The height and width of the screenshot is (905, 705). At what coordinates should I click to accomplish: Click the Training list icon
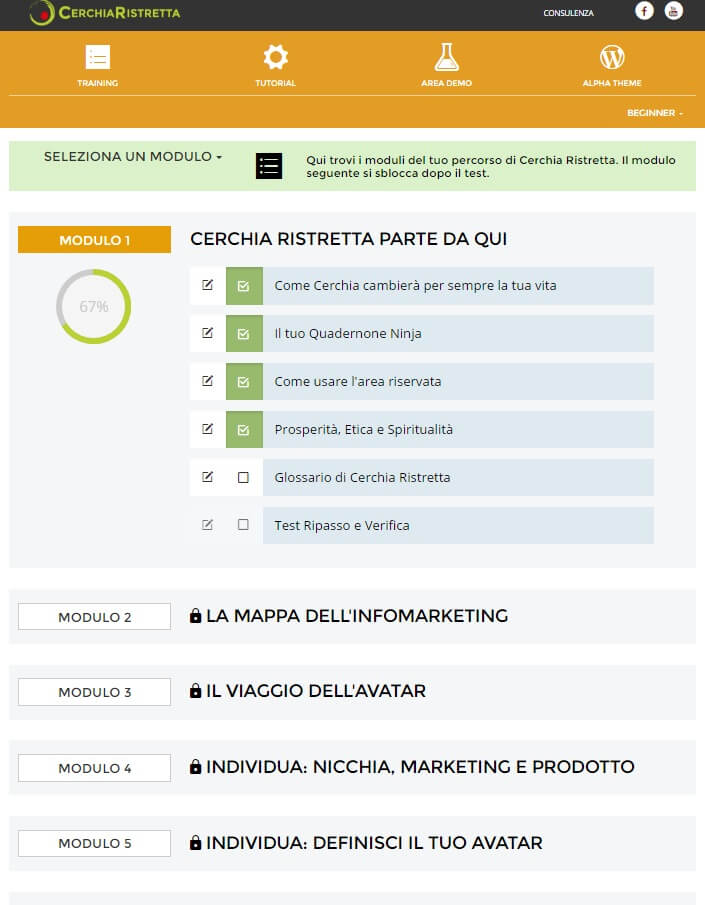click(98, 57)
